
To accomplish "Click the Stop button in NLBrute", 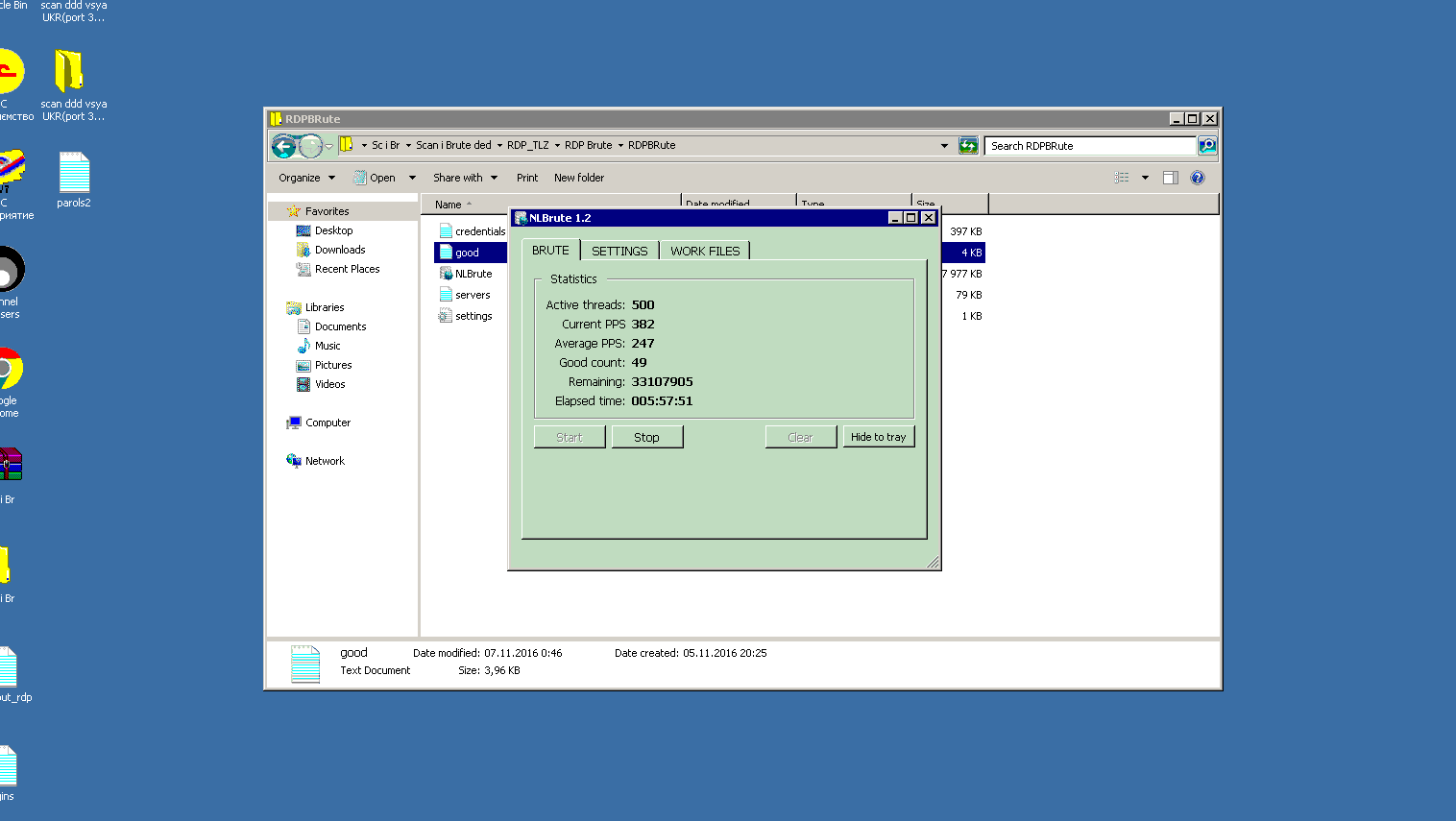I will tap(647, 437).
